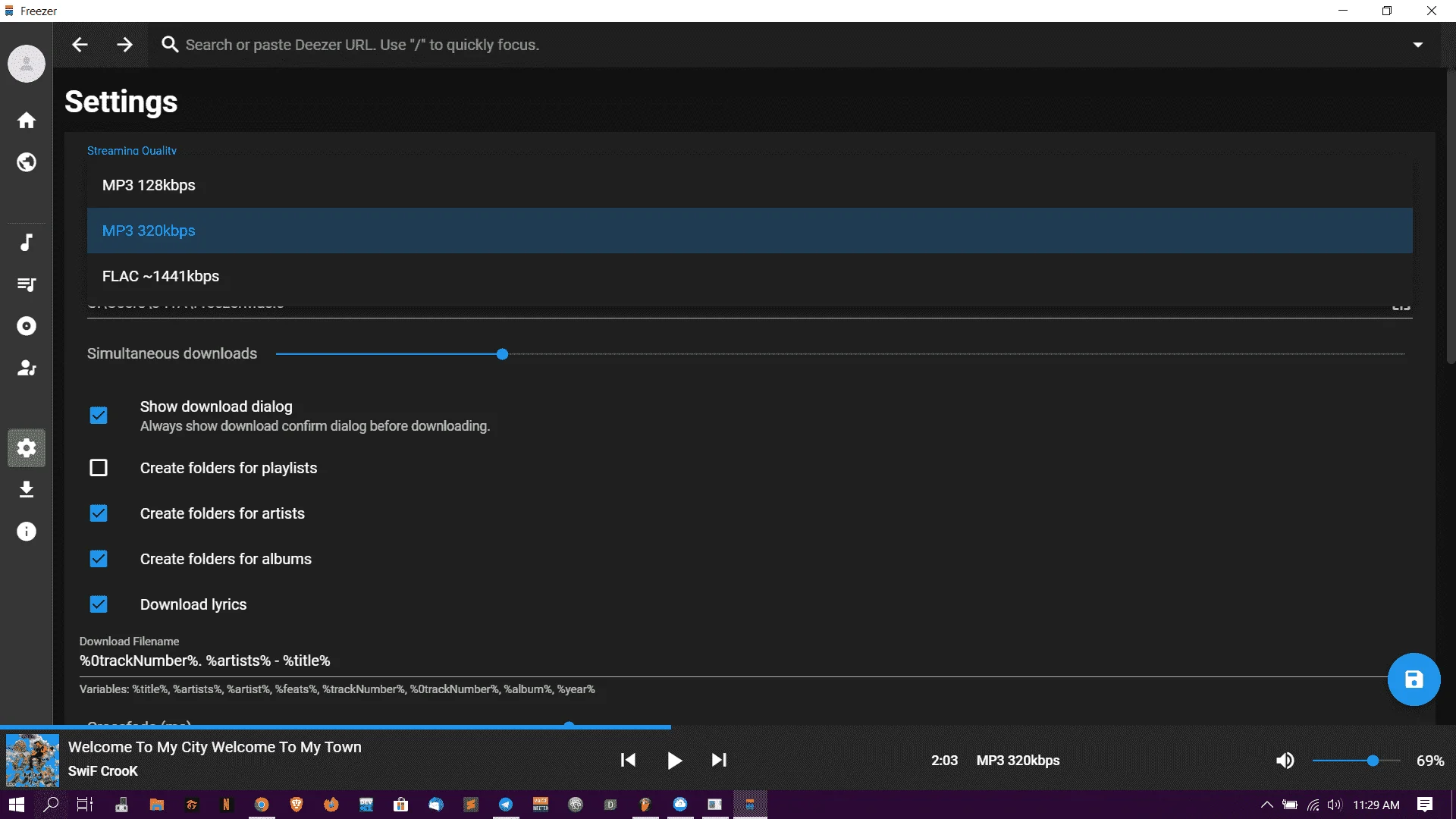The width and height of the screenshot is (1456, 819).
Task: Open Windows notification center
Action: [1425, 805]
